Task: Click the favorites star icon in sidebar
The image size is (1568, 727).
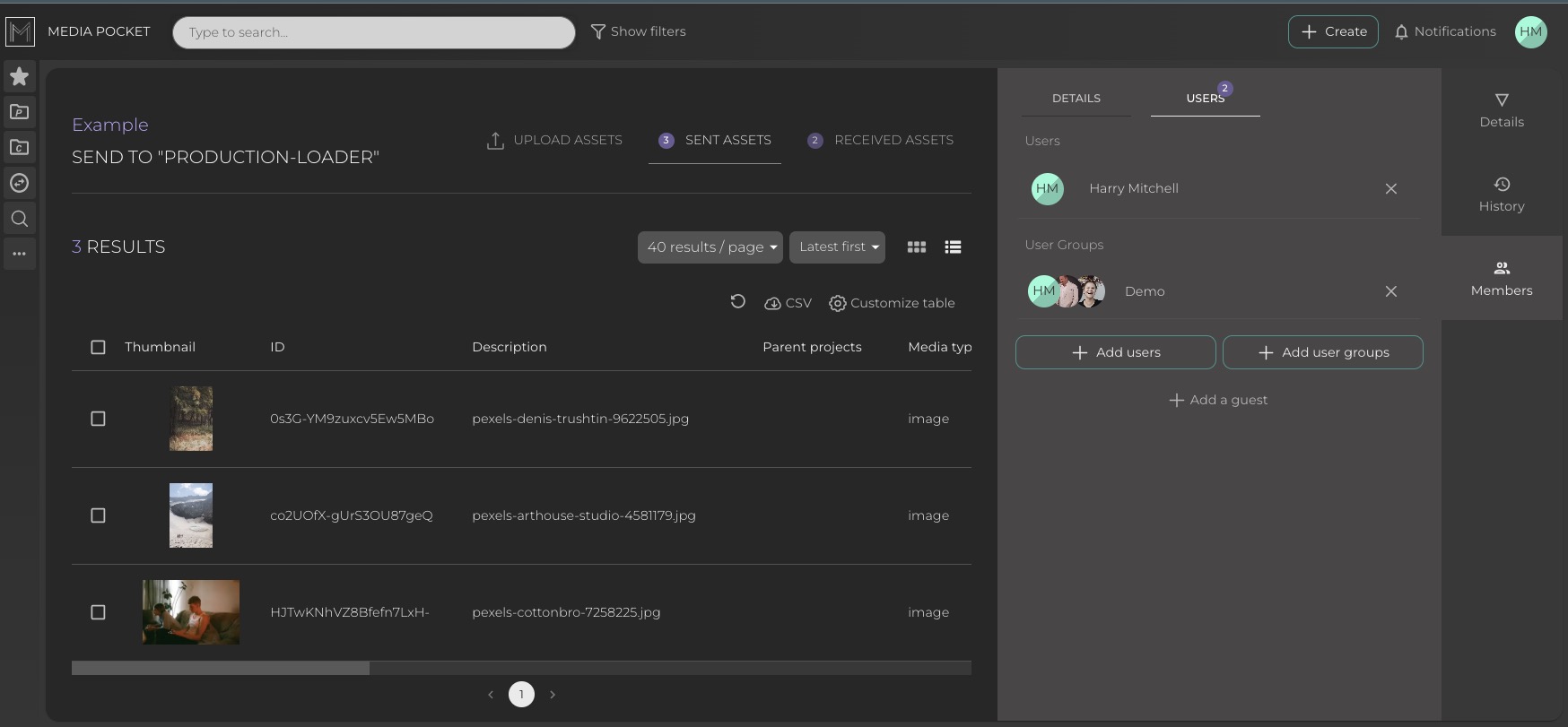Action: point(19,77)
